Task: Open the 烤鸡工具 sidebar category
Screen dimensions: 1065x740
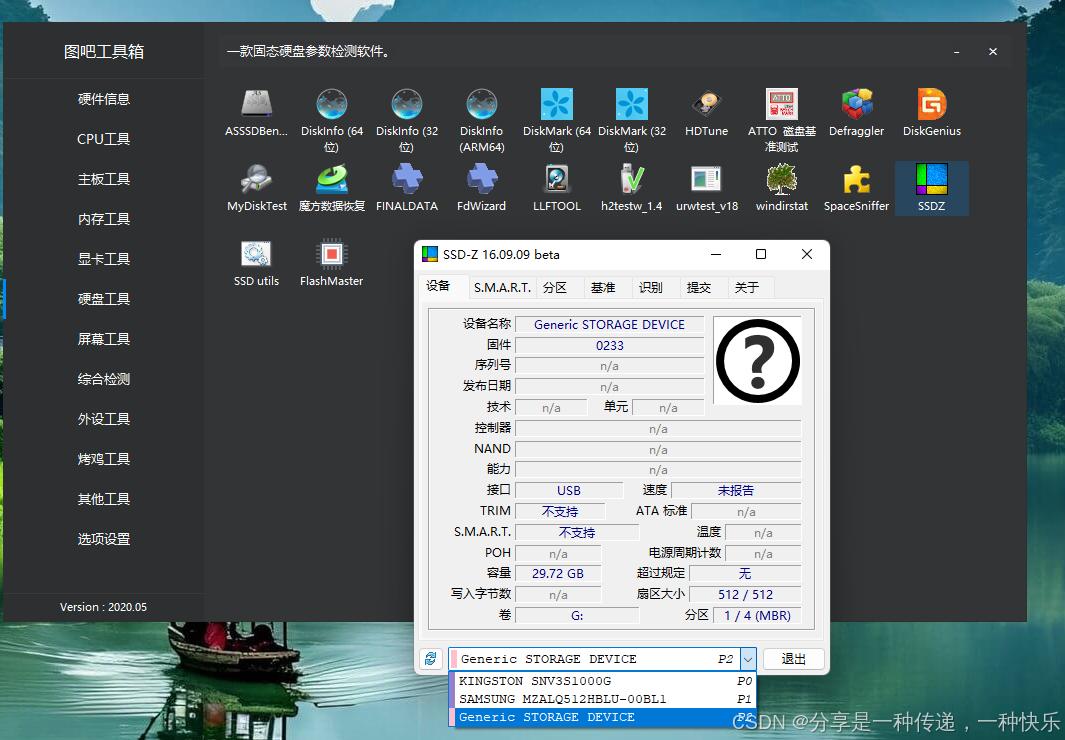Action: point(103,460)
